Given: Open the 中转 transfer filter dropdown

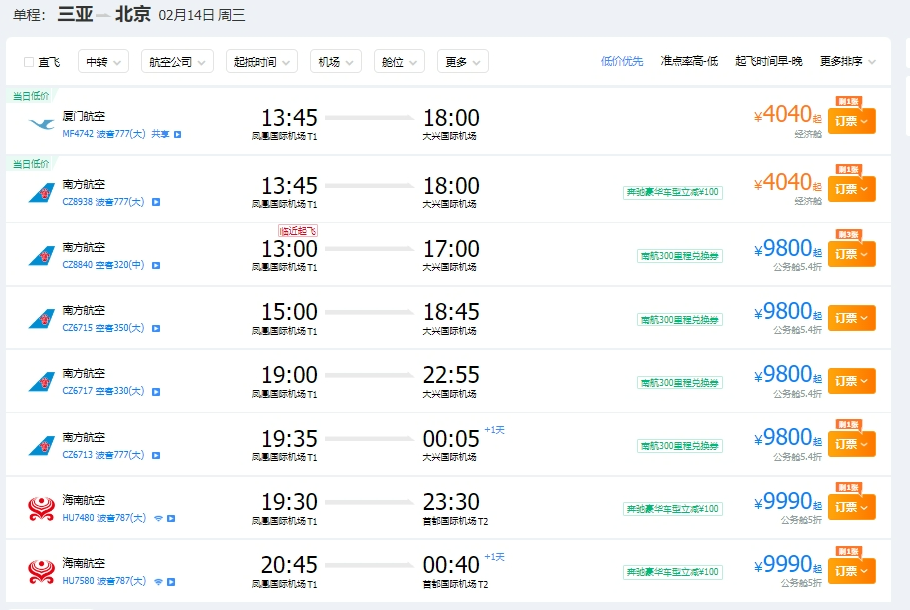Looking at the screenshot, I should tap(104, 62).
